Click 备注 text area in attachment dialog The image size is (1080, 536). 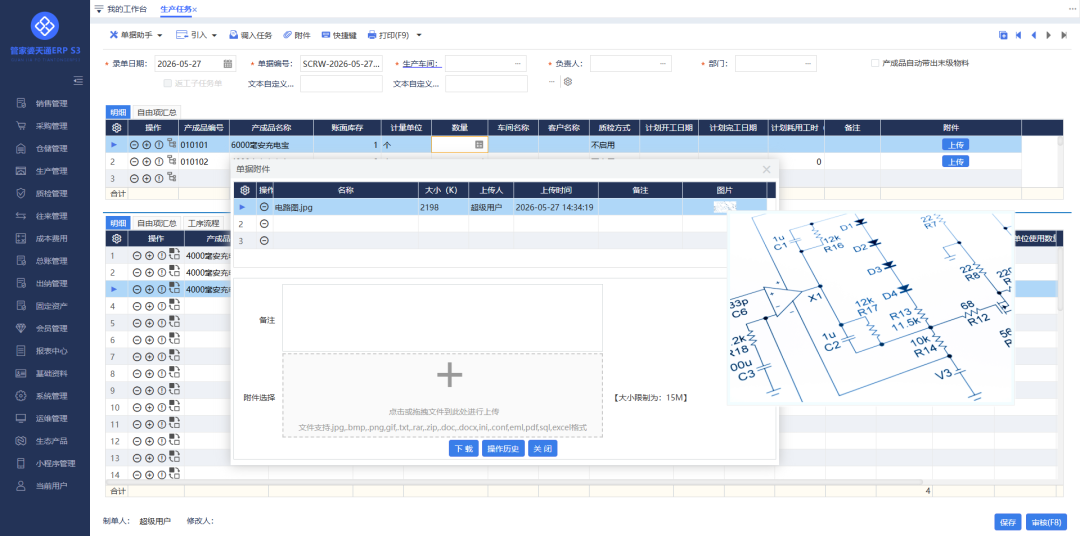point(442,318)
